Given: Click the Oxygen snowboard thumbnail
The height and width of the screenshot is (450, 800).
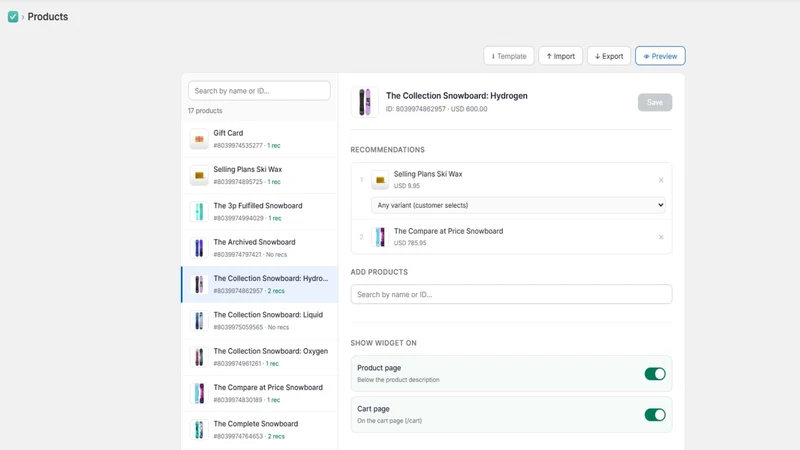Looking at the screenshot, I should click(199, 357).
